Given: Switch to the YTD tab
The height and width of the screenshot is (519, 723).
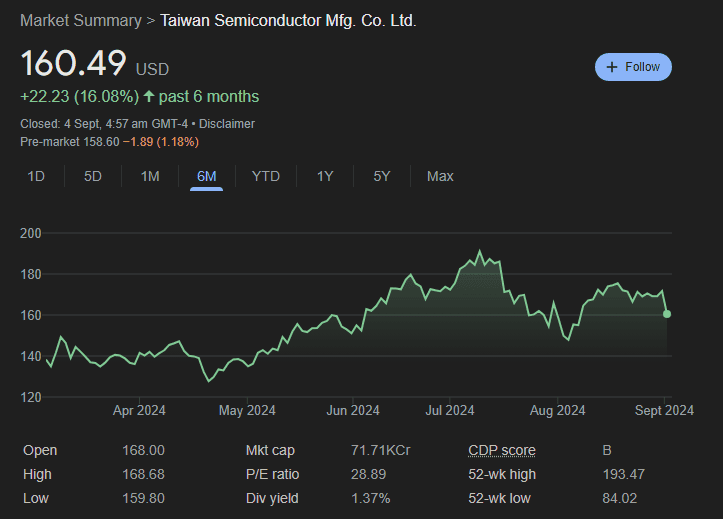Looking at the screenshot, I should point(266,177).
